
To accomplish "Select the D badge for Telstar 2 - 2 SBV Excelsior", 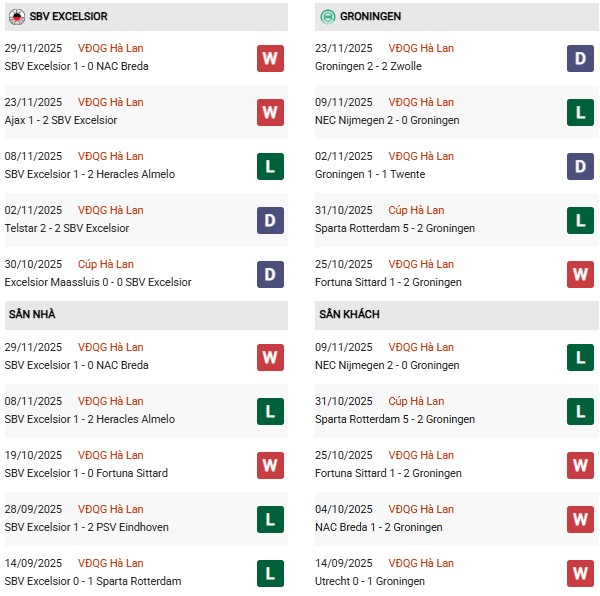I will click(x=270, y=220).
